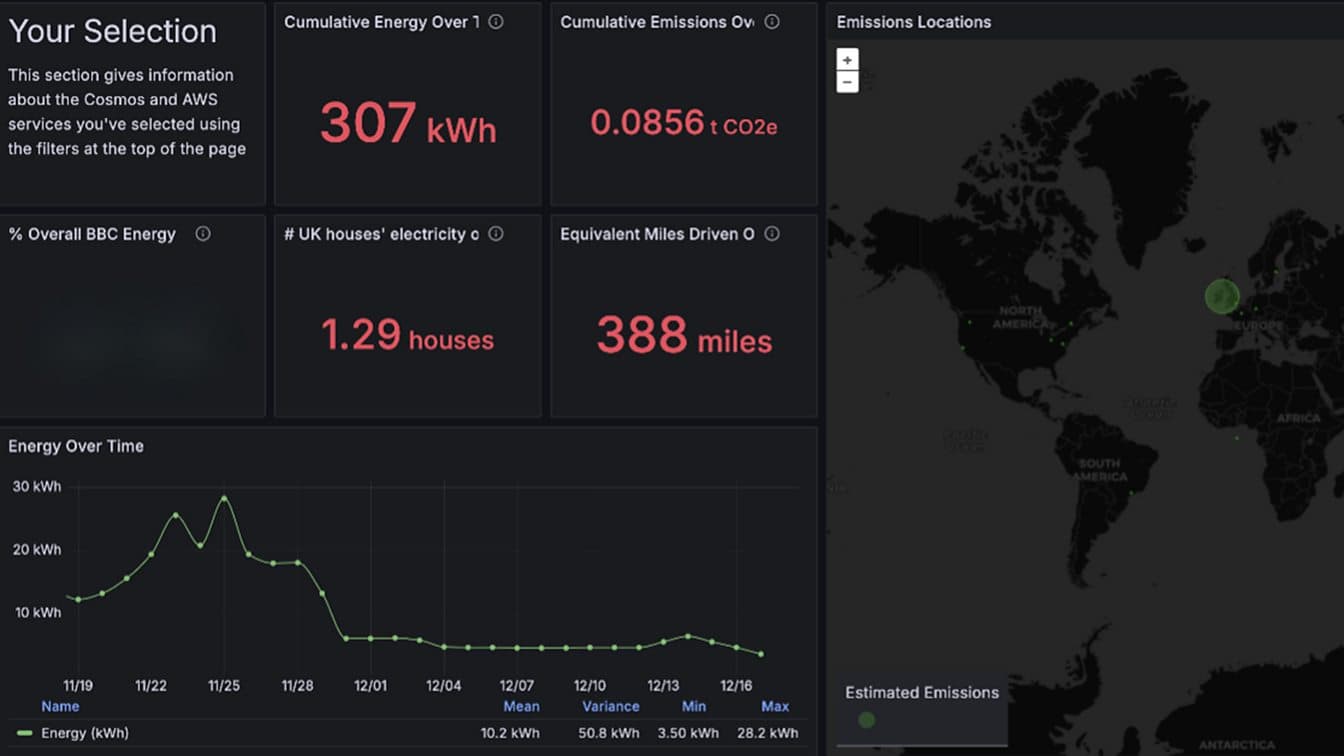Open the info tooltip on Cumulative Energy panel
The image size is (1344, 756).
(x=497, y=21)
